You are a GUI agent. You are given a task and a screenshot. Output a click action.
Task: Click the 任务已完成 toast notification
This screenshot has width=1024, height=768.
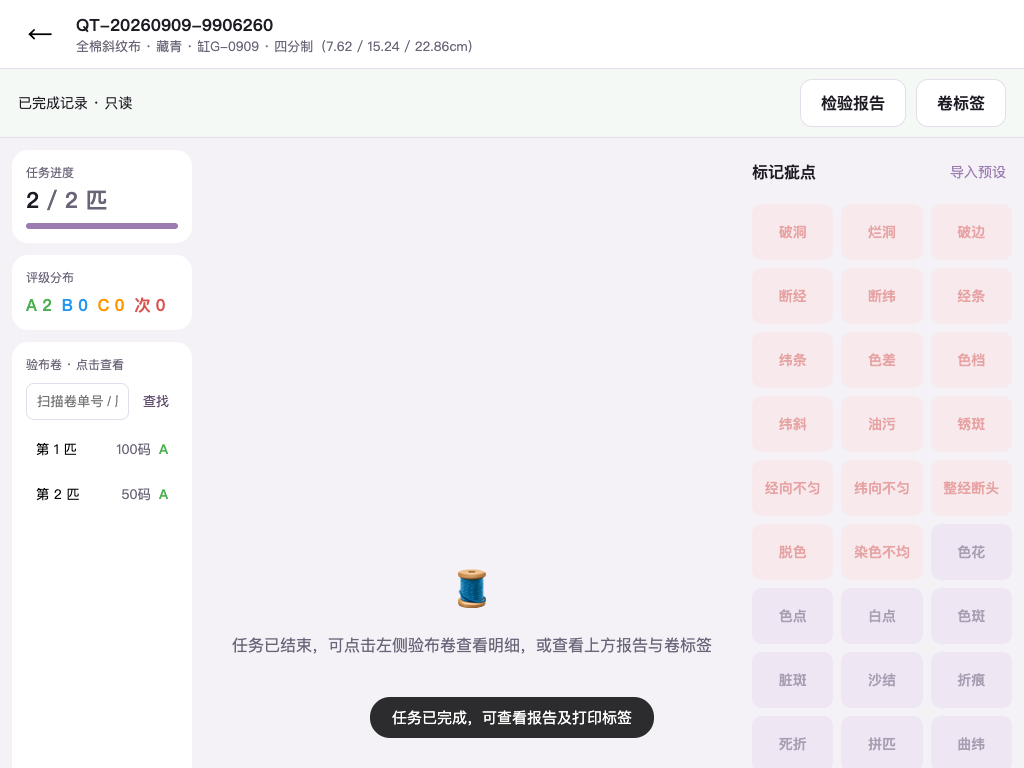point(511,718)
